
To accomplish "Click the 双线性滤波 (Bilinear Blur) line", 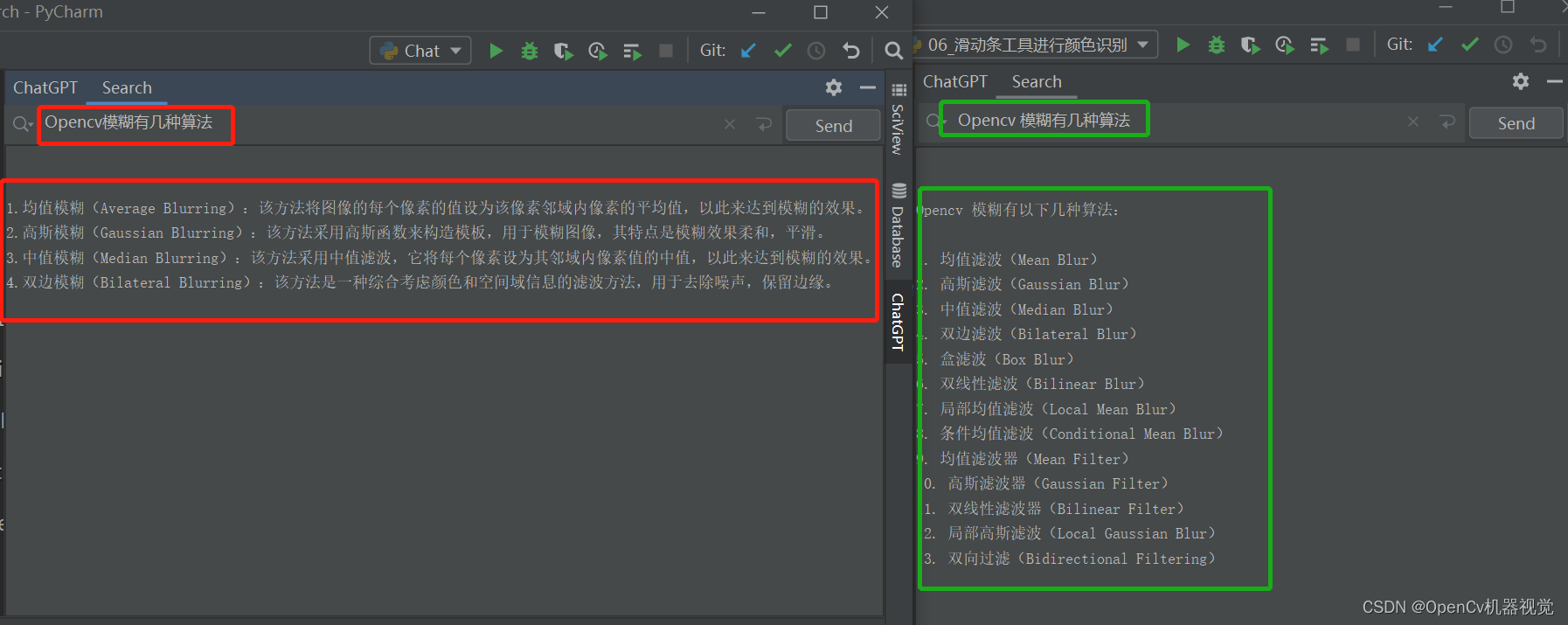I will [x=1035, y=384].
